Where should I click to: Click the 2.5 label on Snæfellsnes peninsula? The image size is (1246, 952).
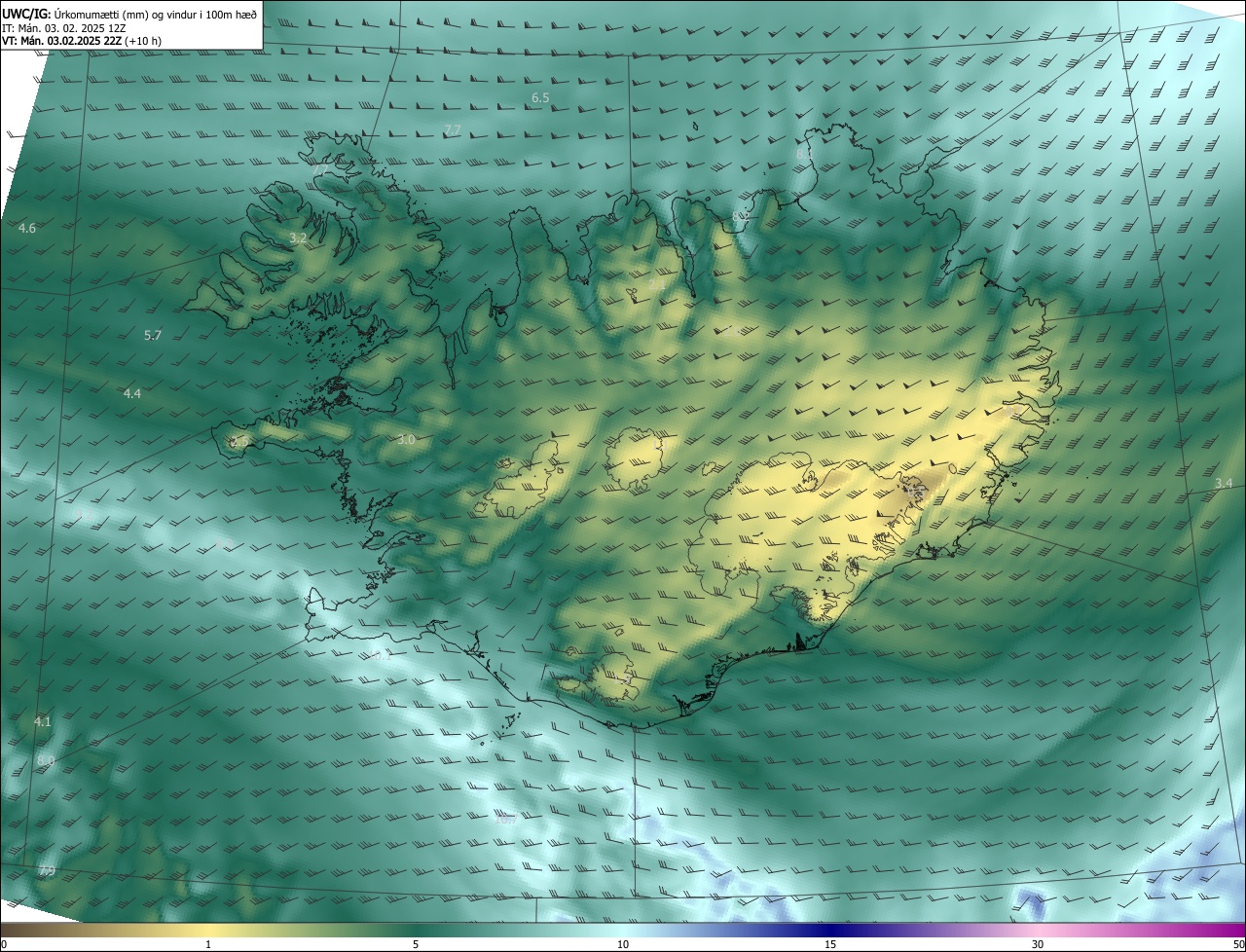238,442
